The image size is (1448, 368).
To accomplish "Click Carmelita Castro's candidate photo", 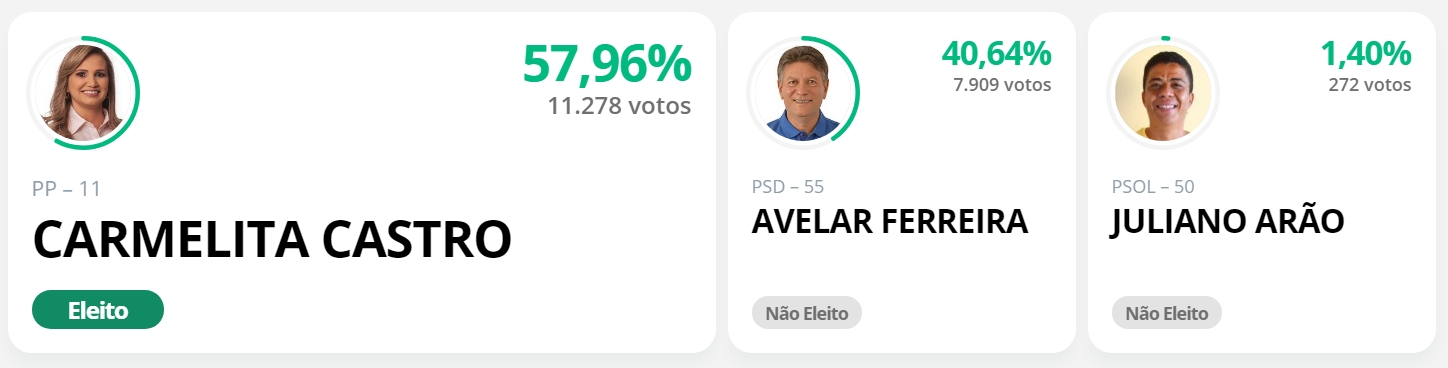I will (x=82, y=93).
